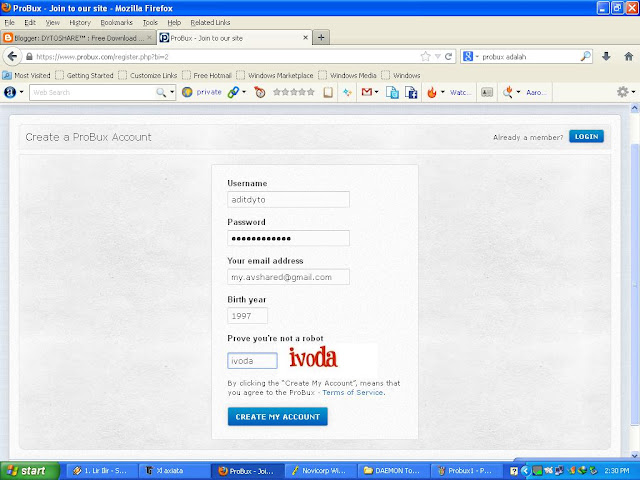Viewport: 640px width, 480px height.
Task: Click the Birth year input field
Action: [x=247, y=316]
